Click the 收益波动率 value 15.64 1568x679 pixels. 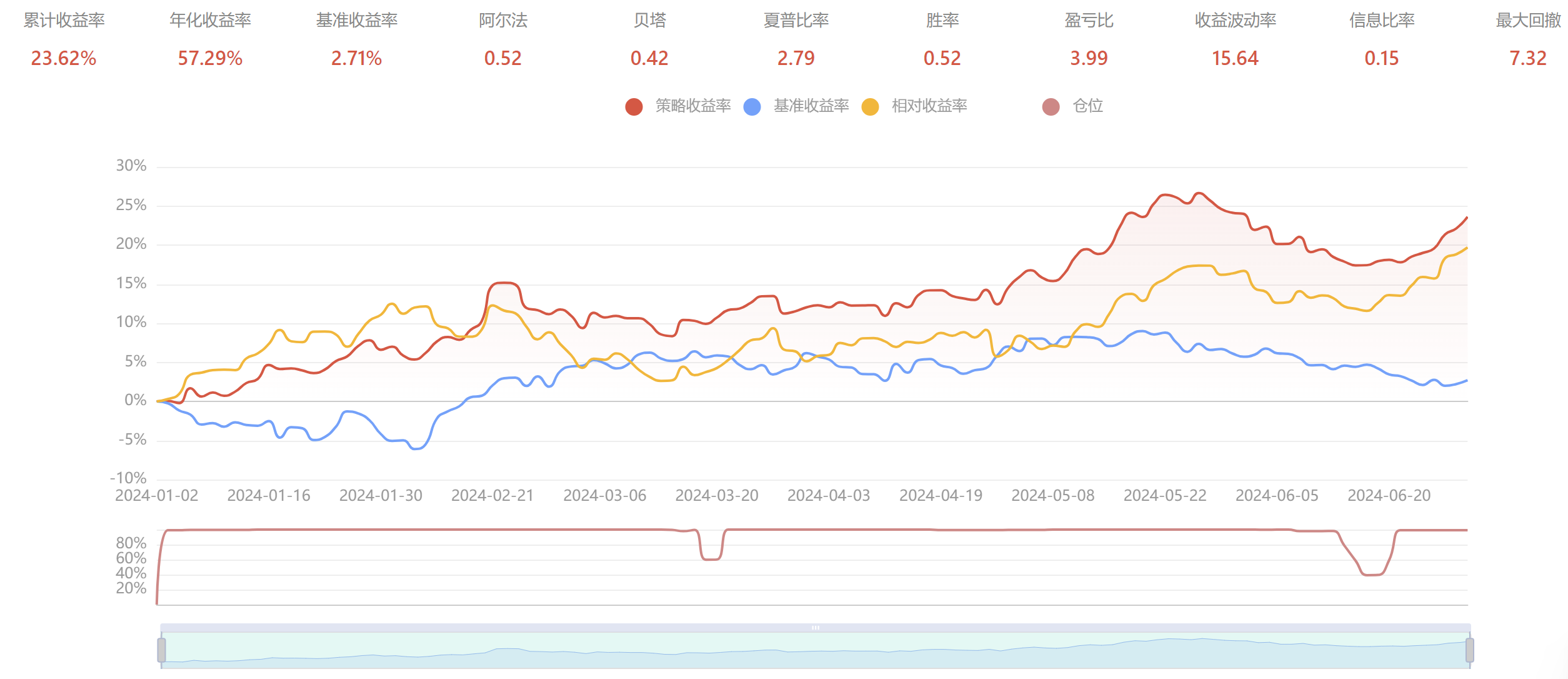point(1234,58)
